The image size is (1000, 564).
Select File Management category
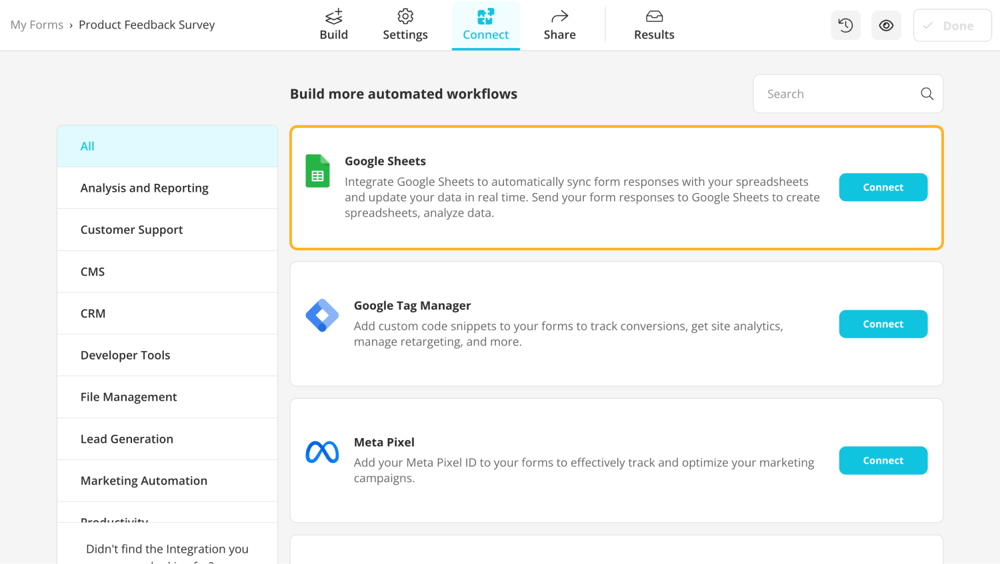167,397
